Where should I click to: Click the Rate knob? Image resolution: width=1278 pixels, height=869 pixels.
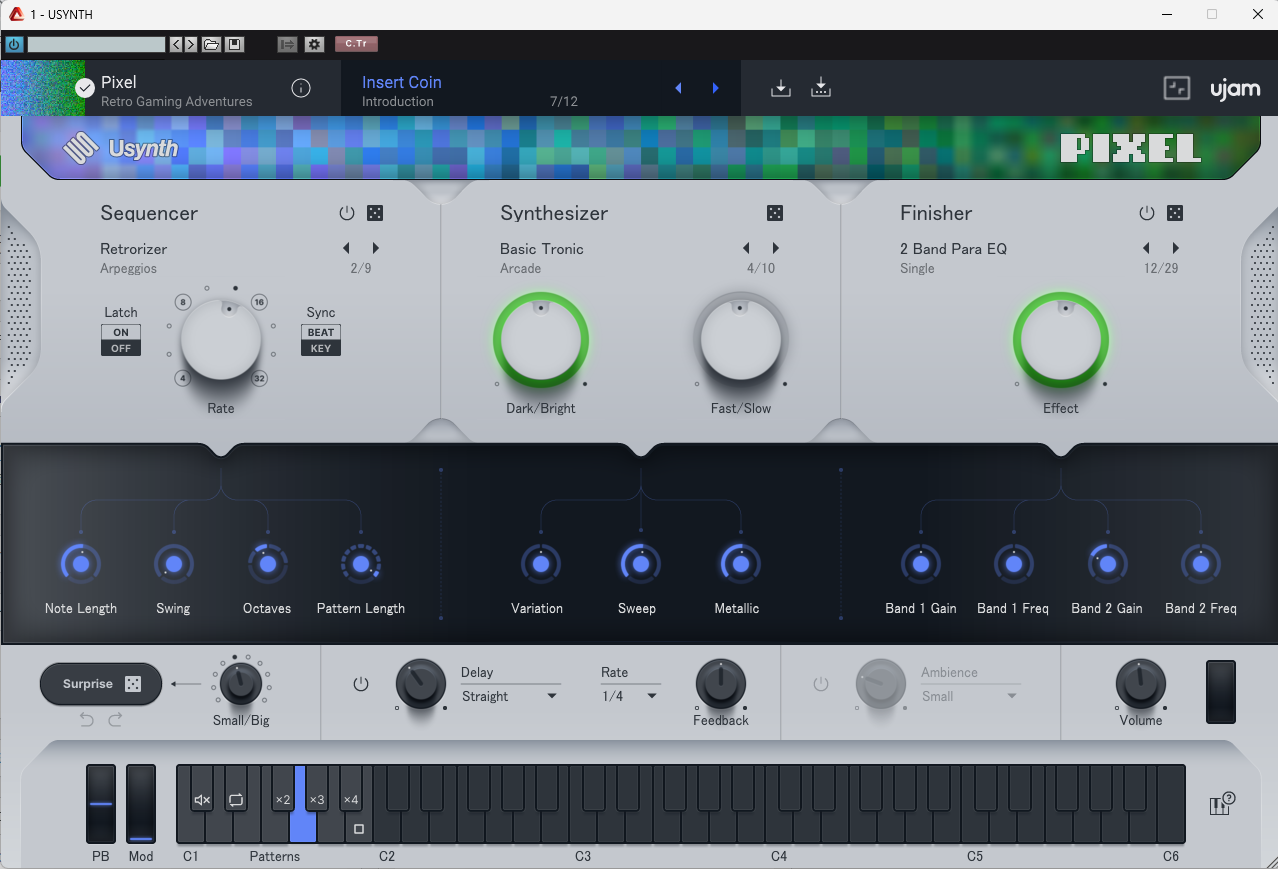(221, 340)
